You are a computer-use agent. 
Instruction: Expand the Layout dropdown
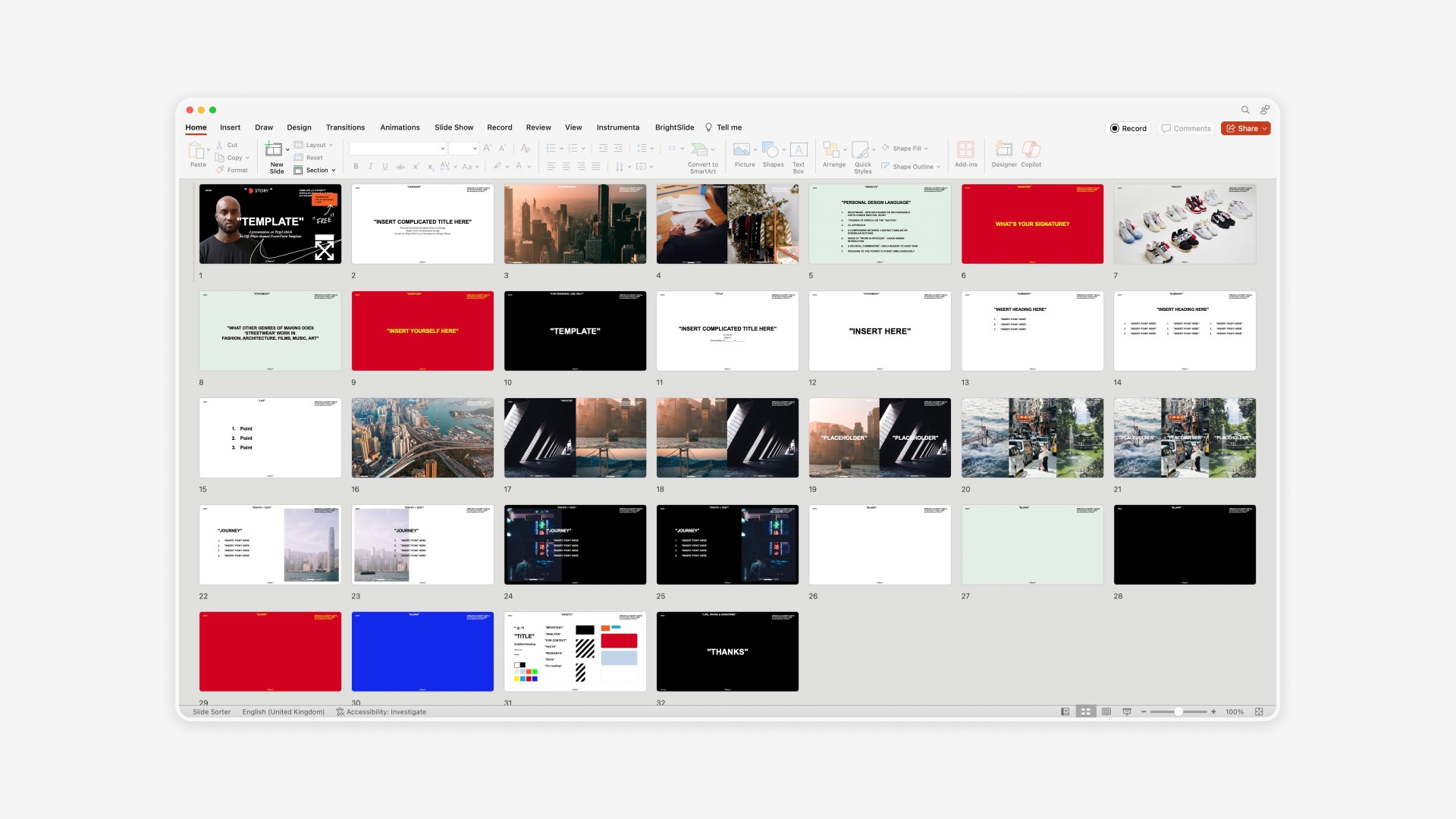click(316, 145)
